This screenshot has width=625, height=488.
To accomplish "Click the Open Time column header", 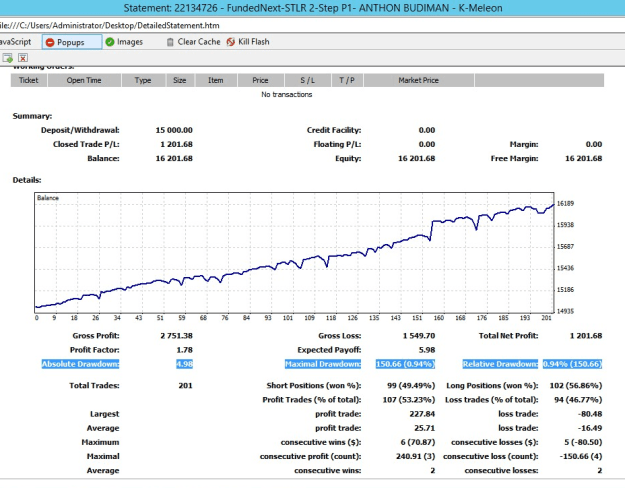I will [84, 80].
